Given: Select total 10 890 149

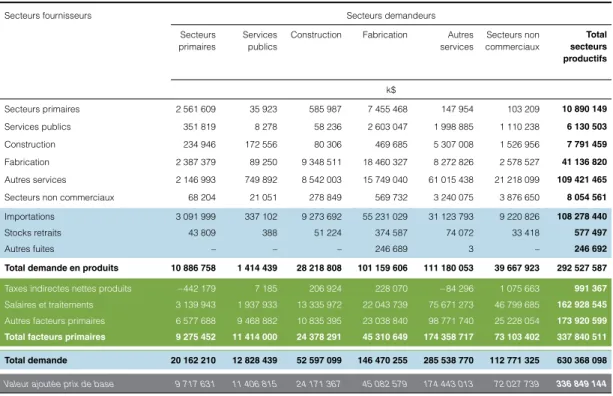Looking at the screenshot, I should coord(584,109).
